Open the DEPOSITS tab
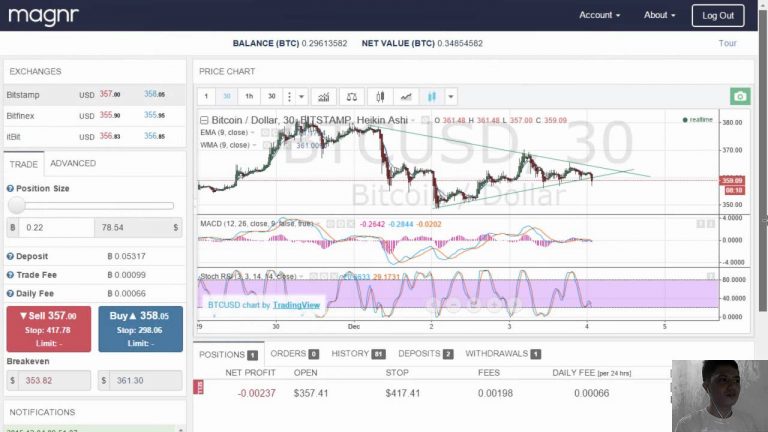 click(425, 354)
